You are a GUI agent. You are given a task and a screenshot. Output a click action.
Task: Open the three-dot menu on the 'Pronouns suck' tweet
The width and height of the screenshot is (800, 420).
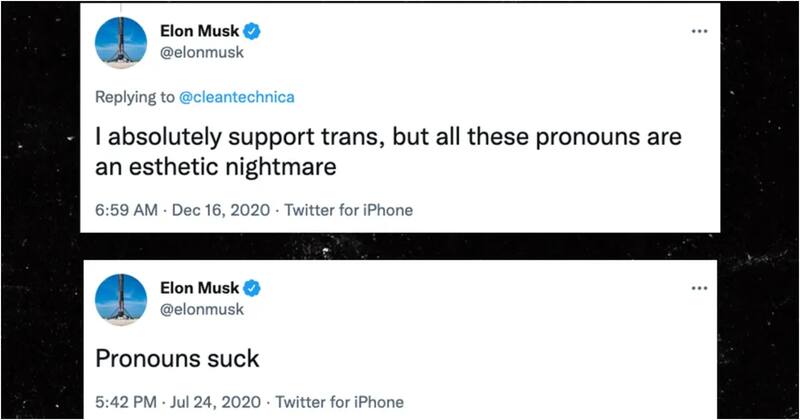699,287
